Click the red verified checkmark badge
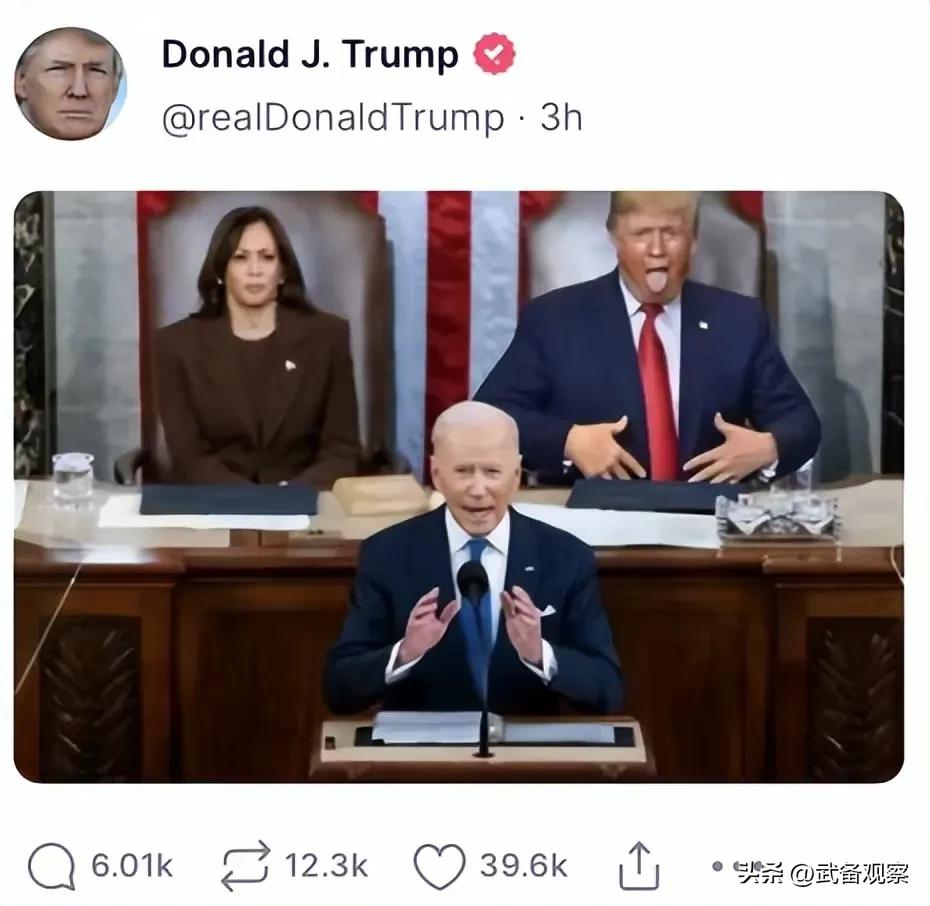The height and width of the screenshot is (906, 930). 494,54
